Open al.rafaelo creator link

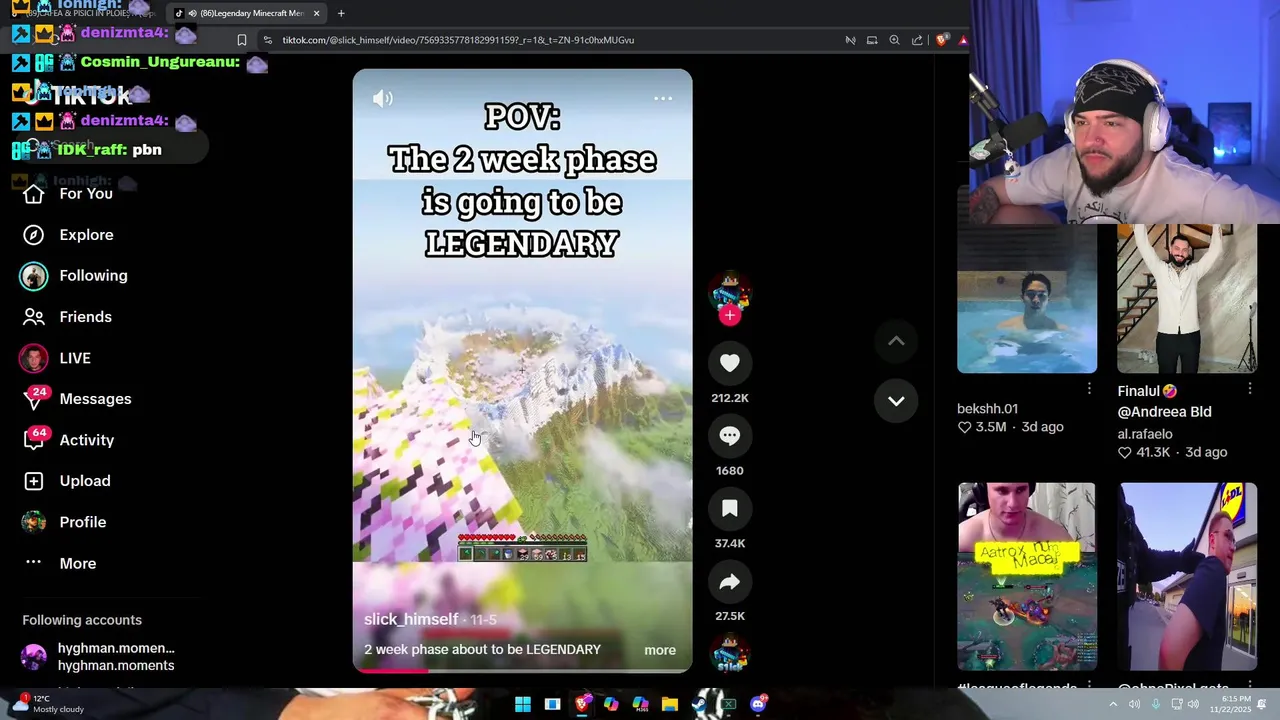pyautogui.click(x=1145, y=434)
